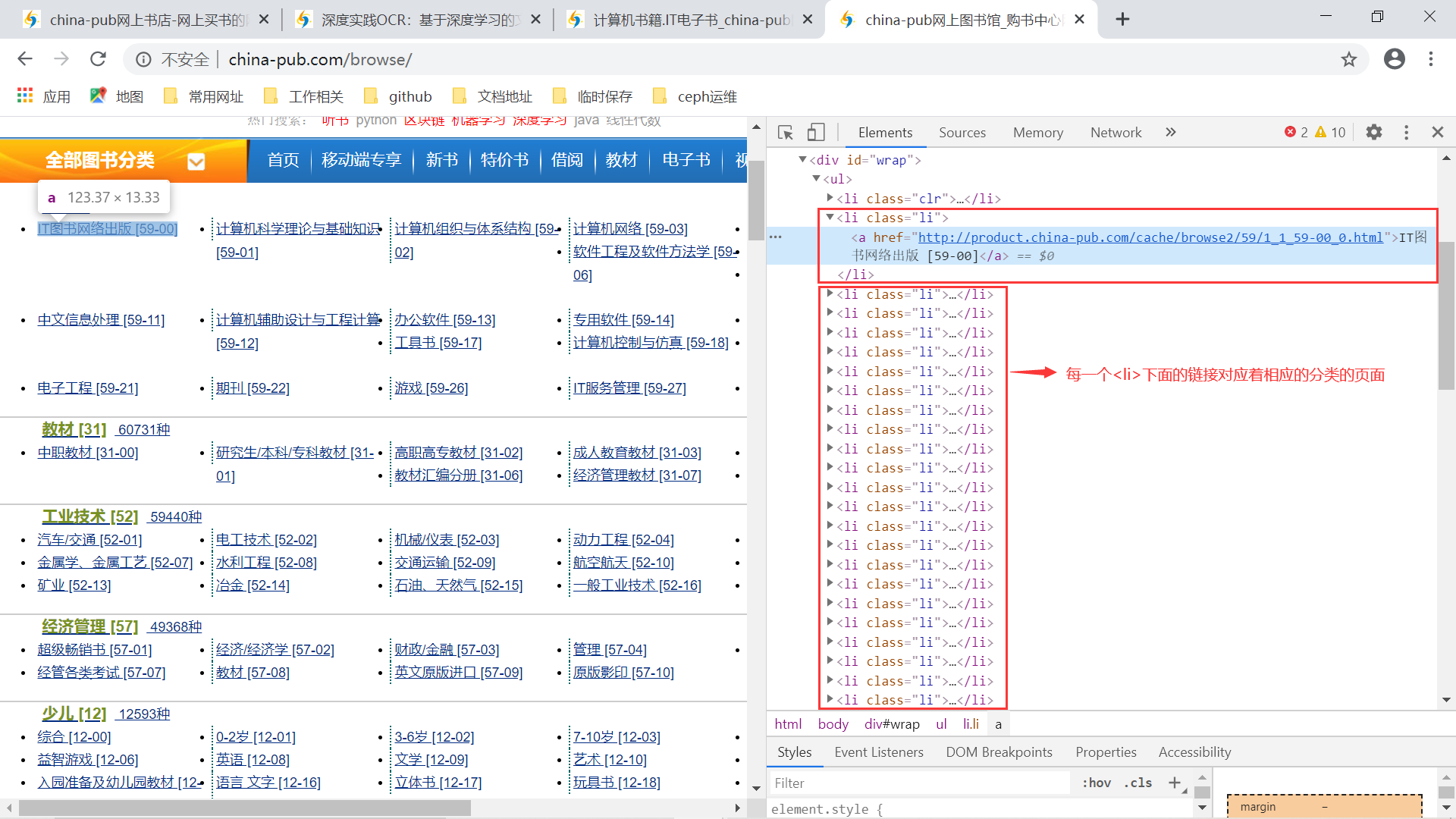Screen dimensions: 1456x819
Task: Click 首页 in site navigation
Action: (x=283, y=160)
